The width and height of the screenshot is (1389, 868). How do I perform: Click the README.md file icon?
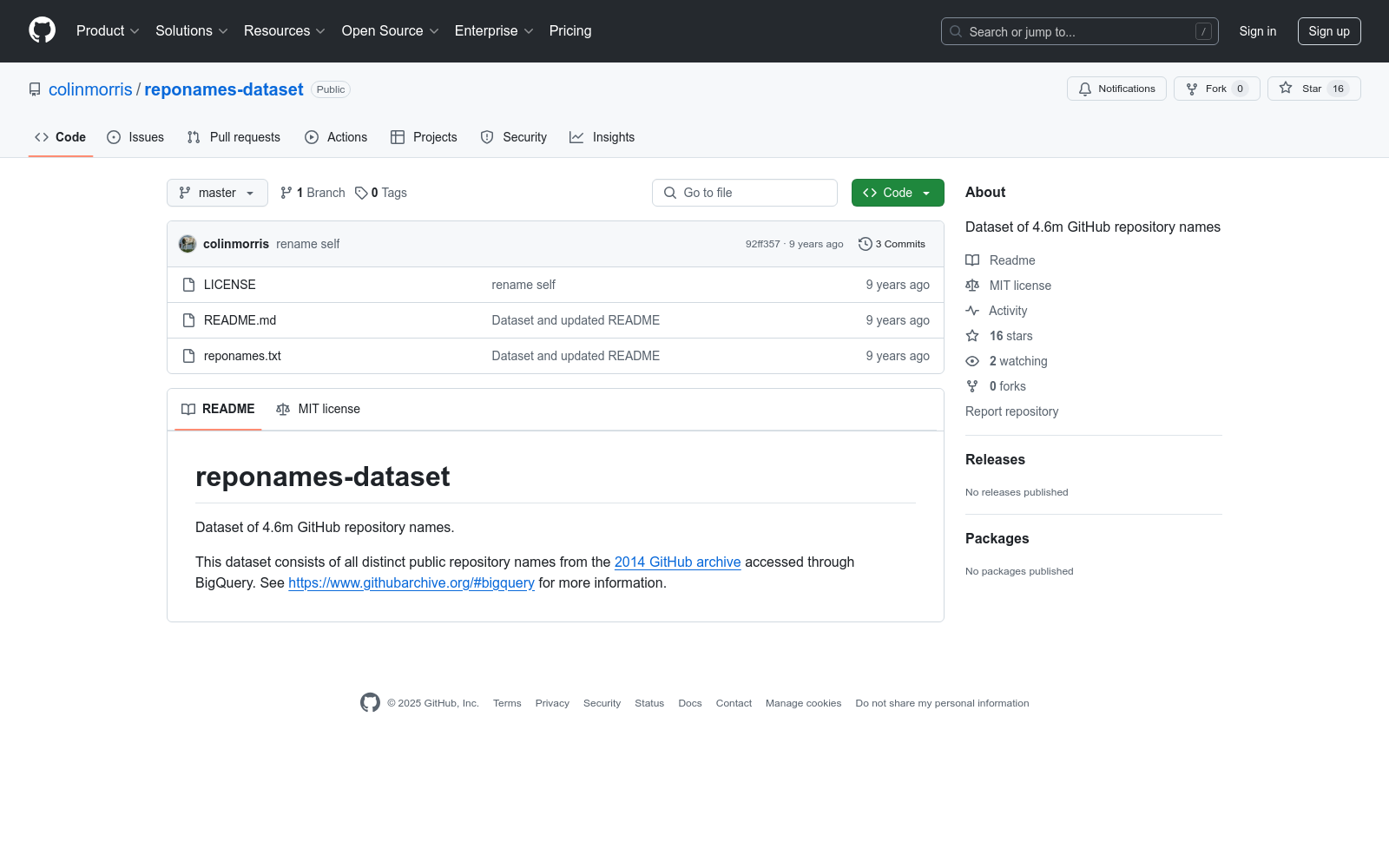pos(188,320)
